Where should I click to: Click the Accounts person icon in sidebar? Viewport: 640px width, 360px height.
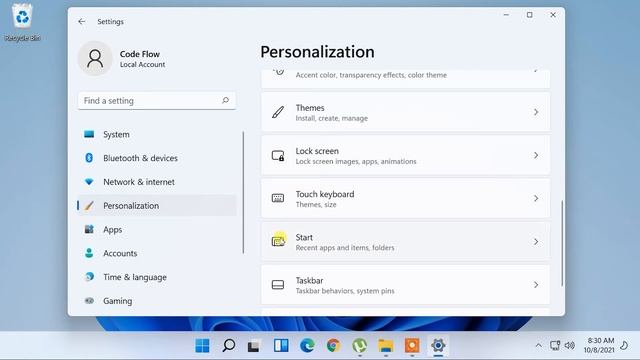click(x=89, y=253)
